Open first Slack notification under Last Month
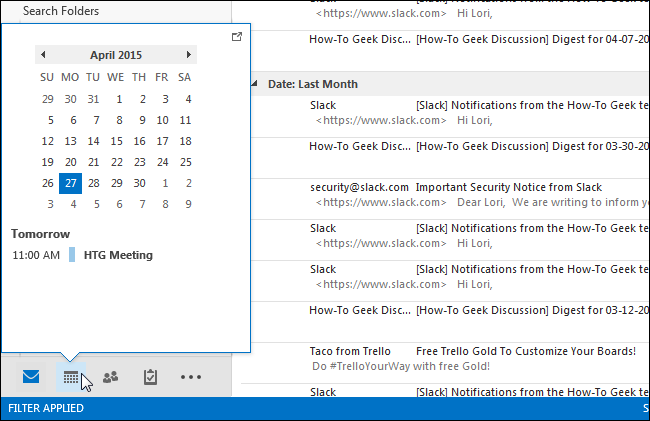Image resolution: width=650 pixels, height=421 pixels. (450, 117)
